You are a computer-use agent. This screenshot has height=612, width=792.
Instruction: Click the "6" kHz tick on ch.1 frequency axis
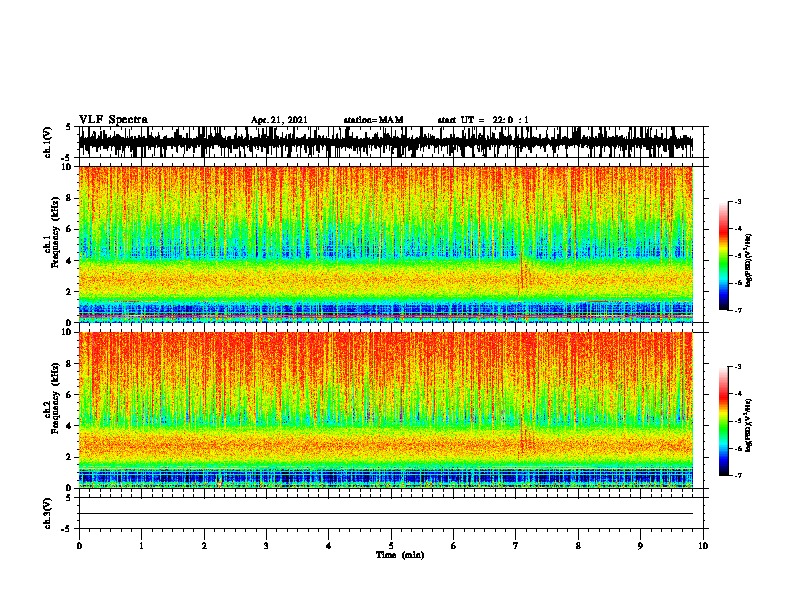70,229
